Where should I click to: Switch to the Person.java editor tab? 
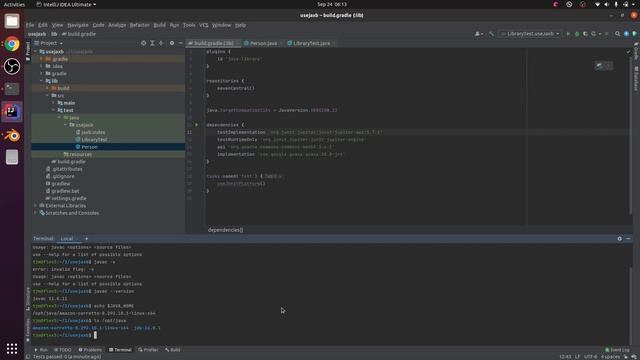click(x=263, y=43)
